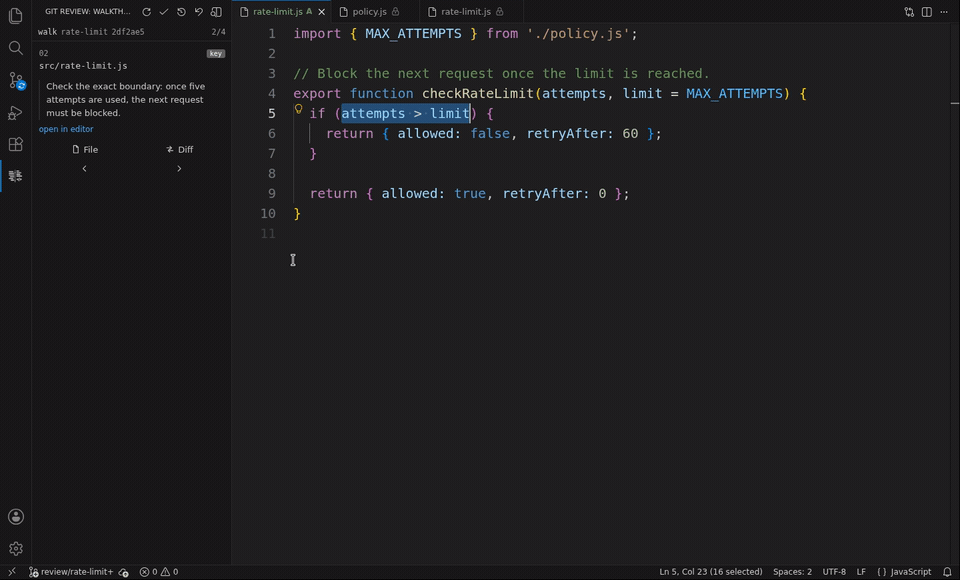
Task: Click the src/rate-limit.js path in walkthrough
Action: [83, 66]
